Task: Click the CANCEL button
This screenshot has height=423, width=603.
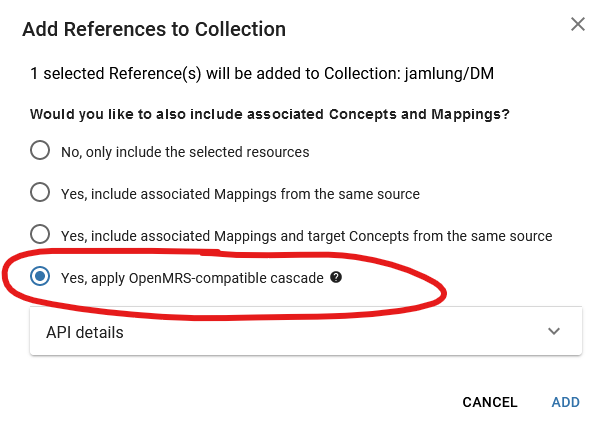Action: pos(490,402)
